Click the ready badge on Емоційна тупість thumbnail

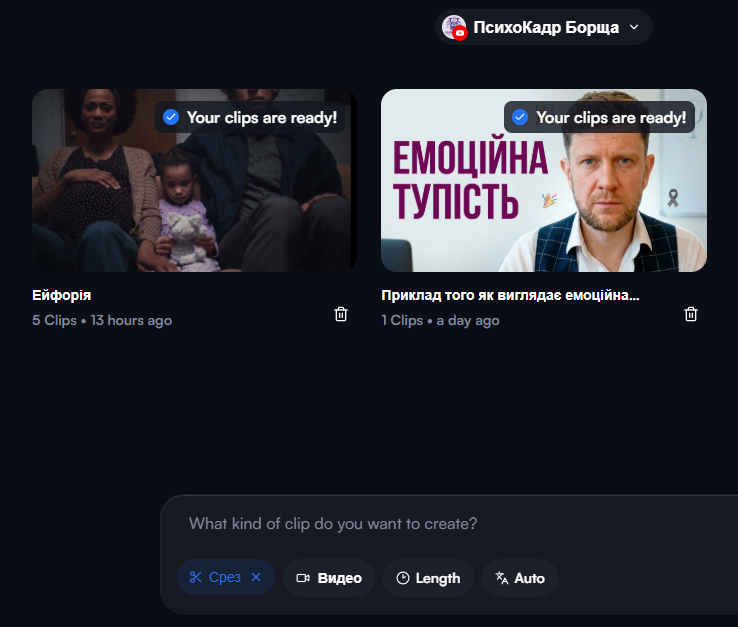[599, 117]
